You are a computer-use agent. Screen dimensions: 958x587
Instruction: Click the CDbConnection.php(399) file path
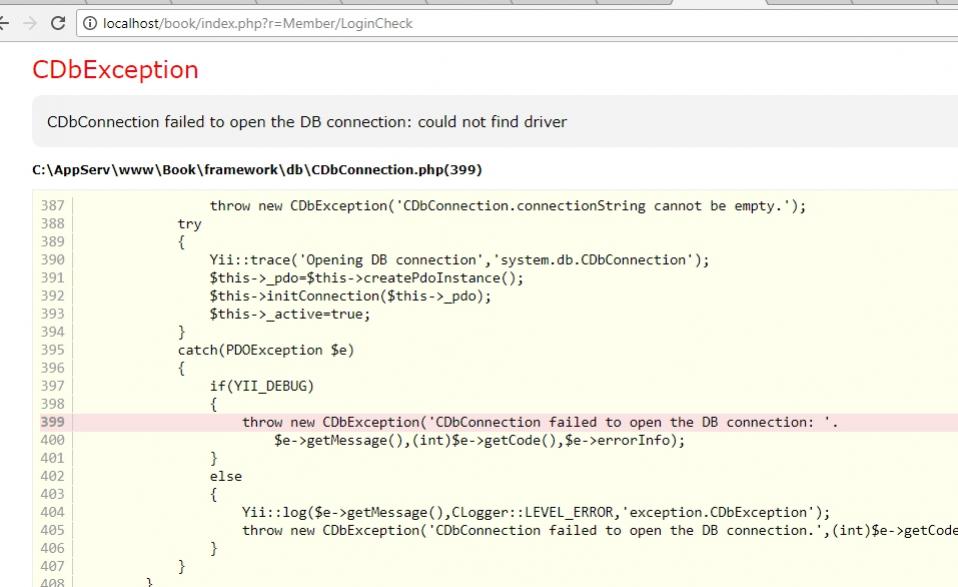coord(257,170)
